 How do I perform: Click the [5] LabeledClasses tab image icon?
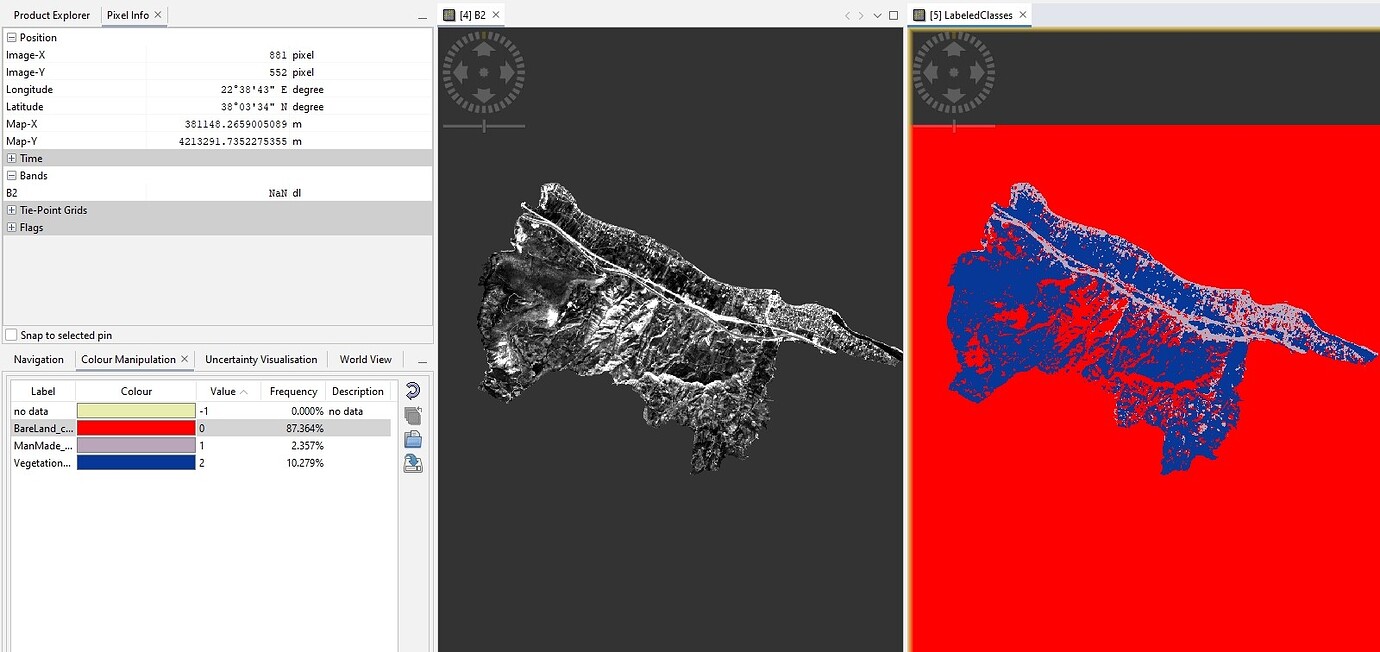pyautogui.click(x=918, y=15)
